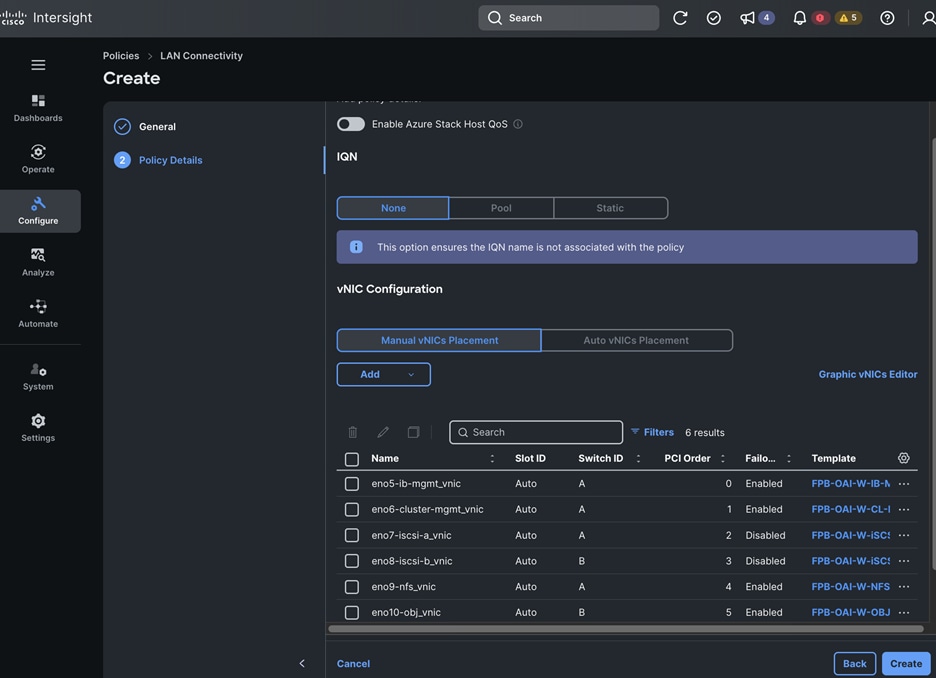Click the horizontal scrollbar under the table
This screenshot has width=936, height=678.
point(626,628)
